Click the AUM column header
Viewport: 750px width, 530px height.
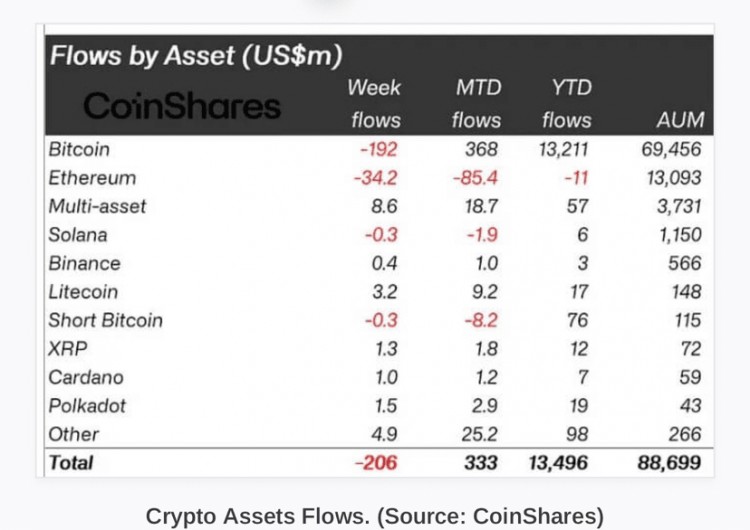pyautogui.click(x=679, y=121)
